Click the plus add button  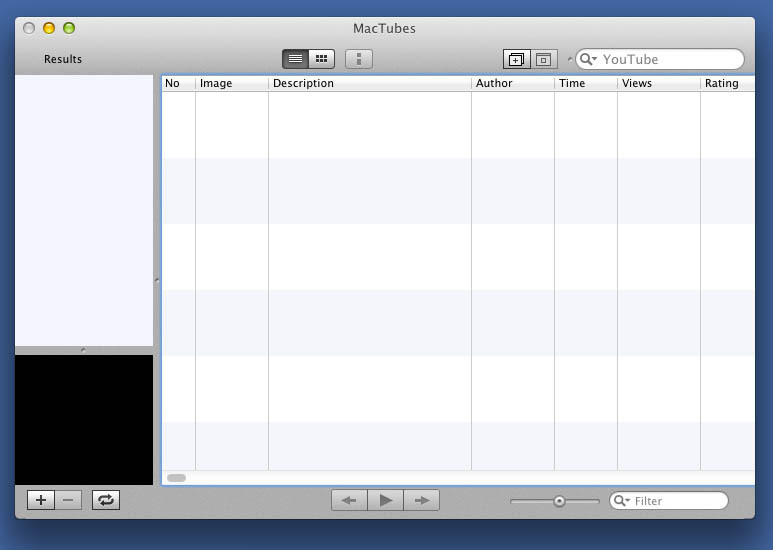pos(41,500)
